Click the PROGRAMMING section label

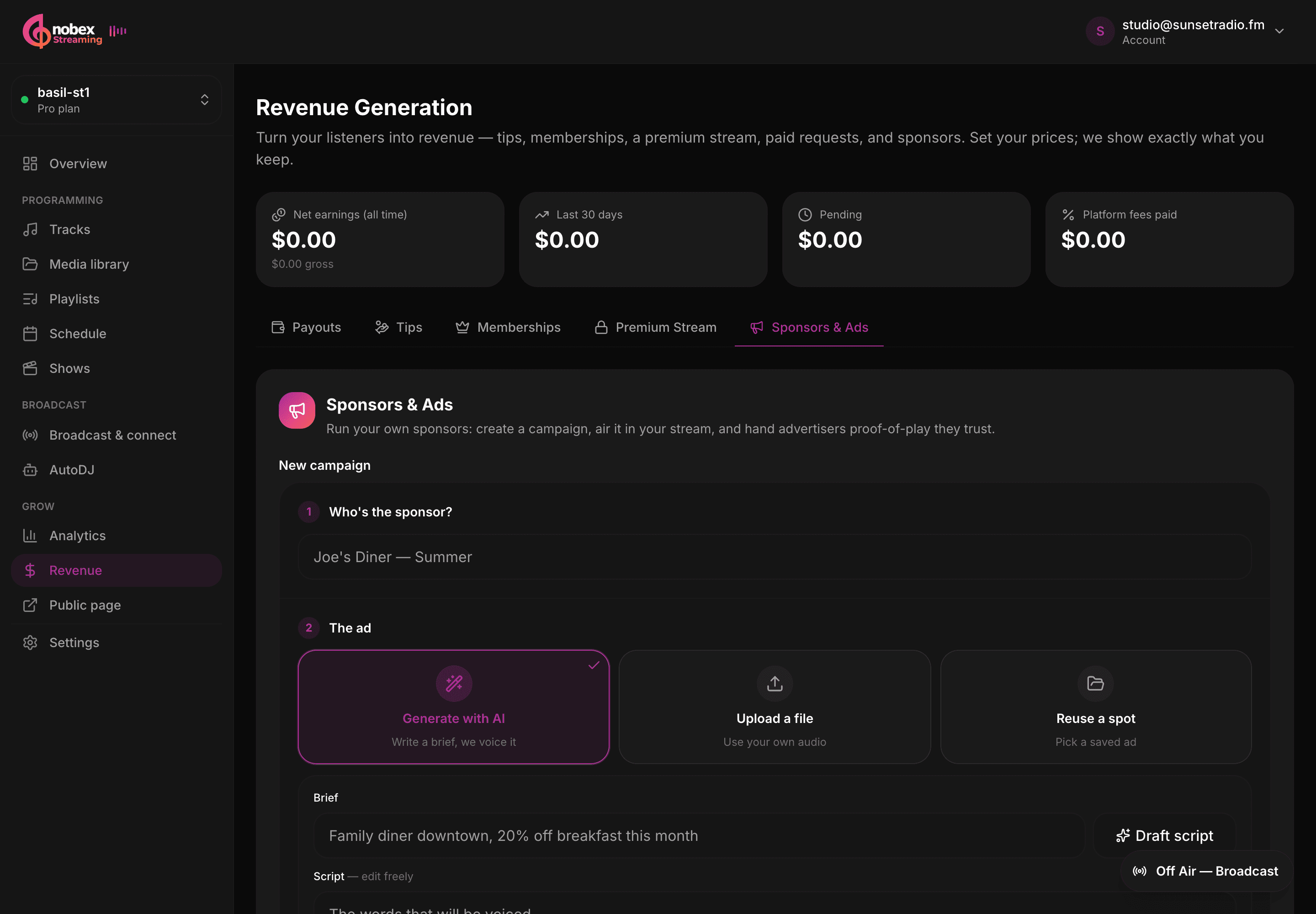click(x=63, y=201)
